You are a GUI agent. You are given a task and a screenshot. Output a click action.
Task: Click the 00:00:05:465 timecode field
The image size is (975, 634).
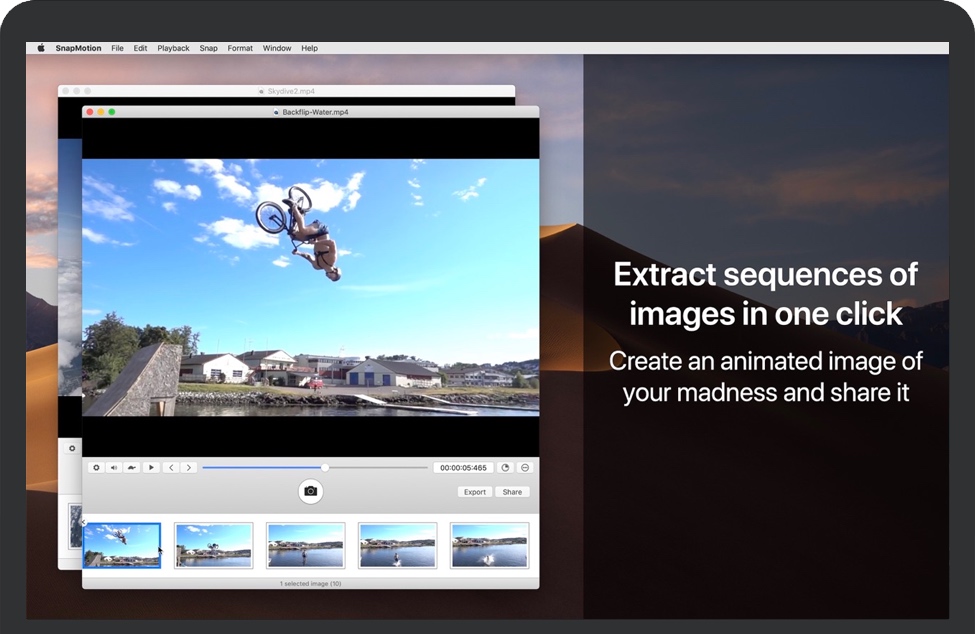pyautogui.click(x=463, y=467)
